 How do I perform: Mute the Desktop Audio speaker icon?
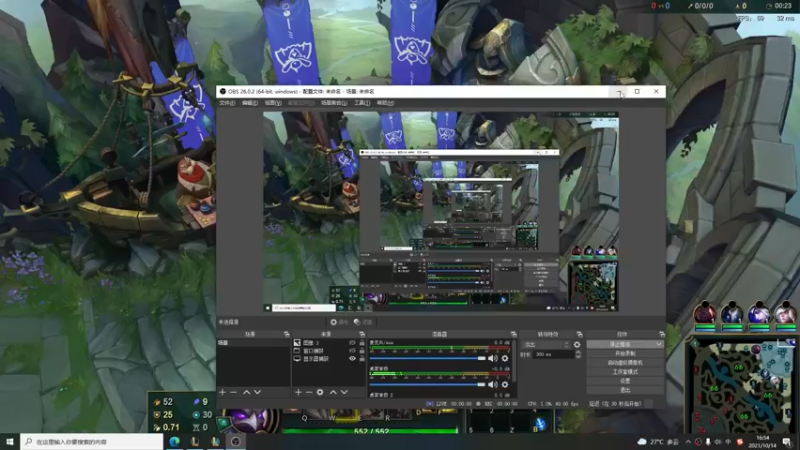point(492,385)
